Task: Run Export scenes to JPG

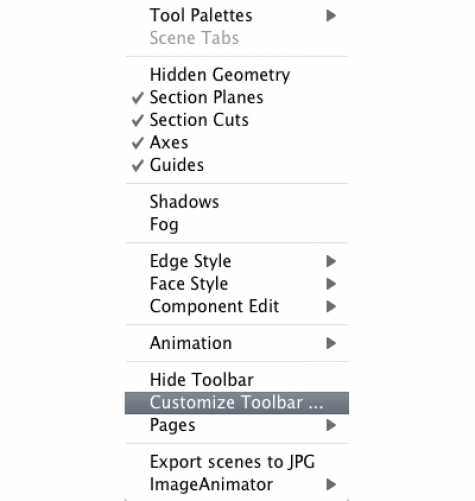Action: (x=237, y=462)
